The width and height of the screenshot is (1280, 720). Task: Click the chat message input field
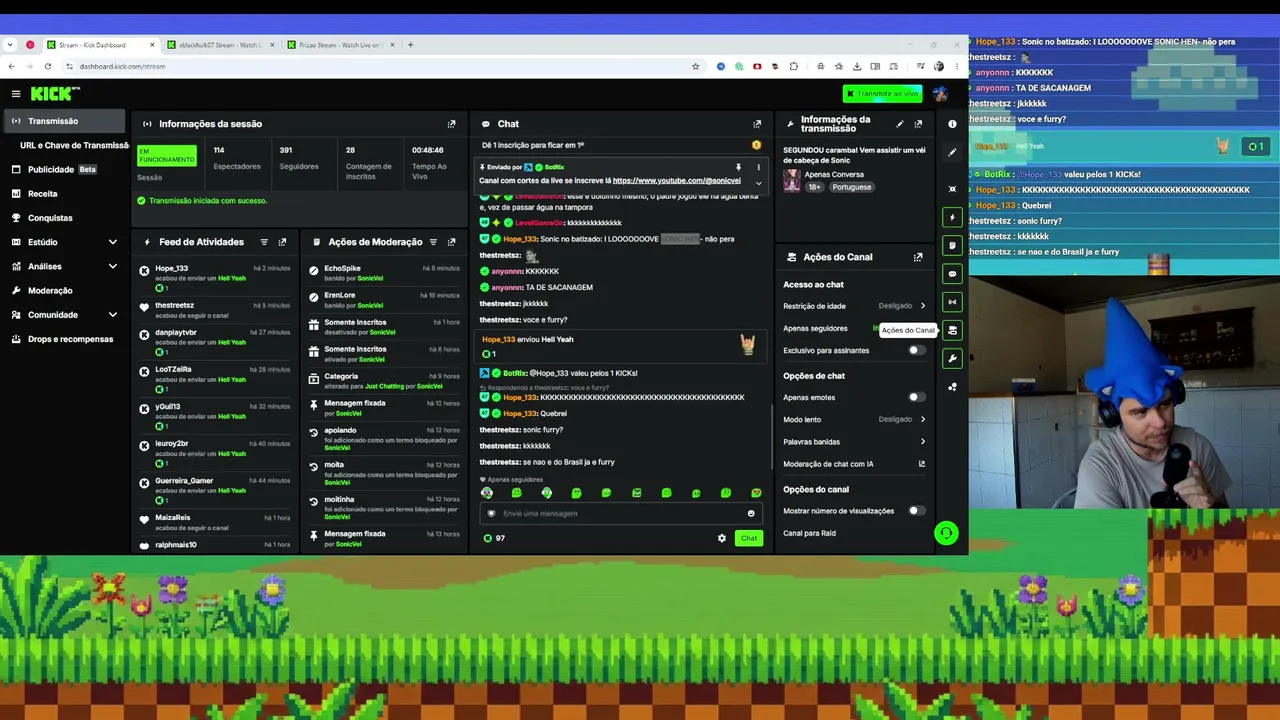tap(620, 514)
